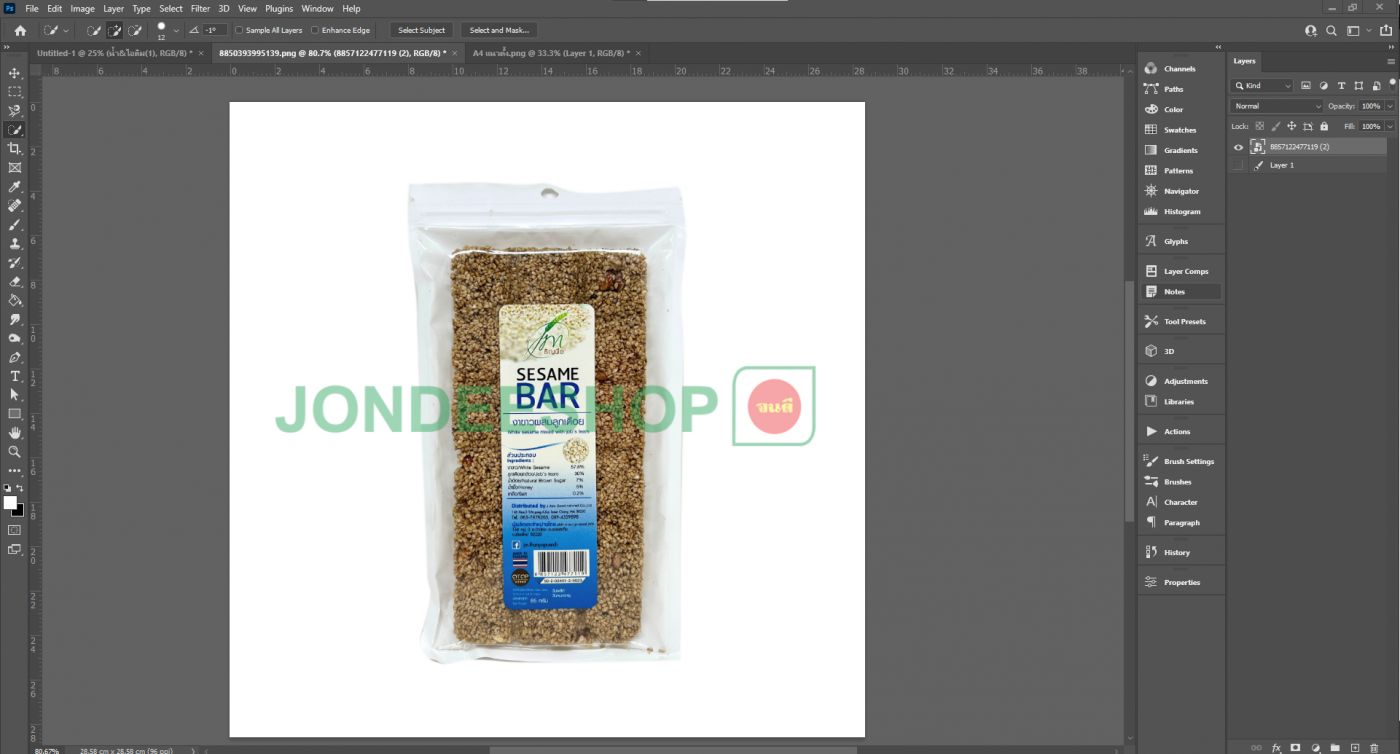Screen dimensions: 1400x754
Task: Pick the Eyedropper tool
Action: click(15, 187)
